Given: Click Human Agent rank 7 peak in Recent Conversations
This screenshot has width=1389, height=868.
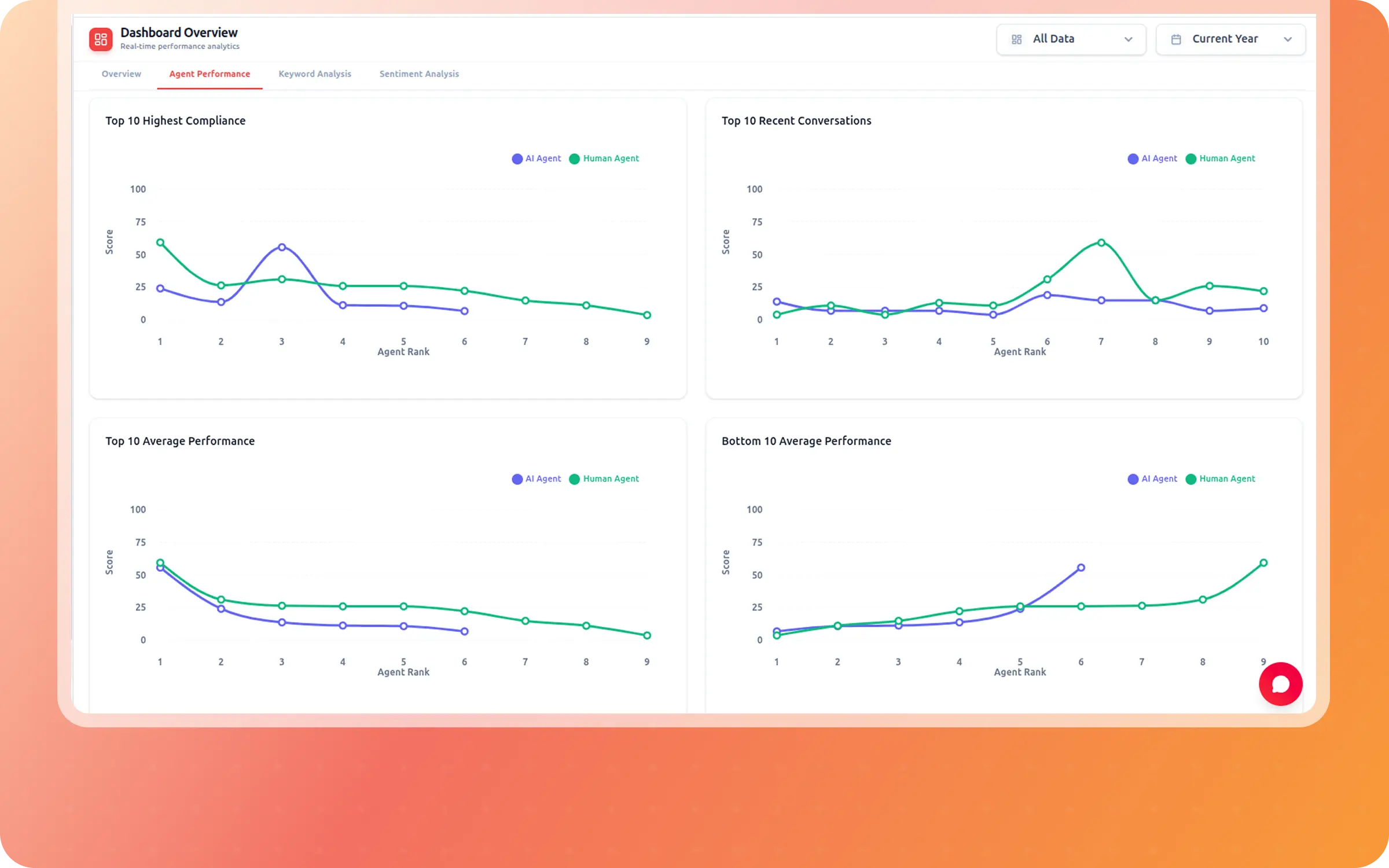Looking at the screenshot, I should [1101, 243].
